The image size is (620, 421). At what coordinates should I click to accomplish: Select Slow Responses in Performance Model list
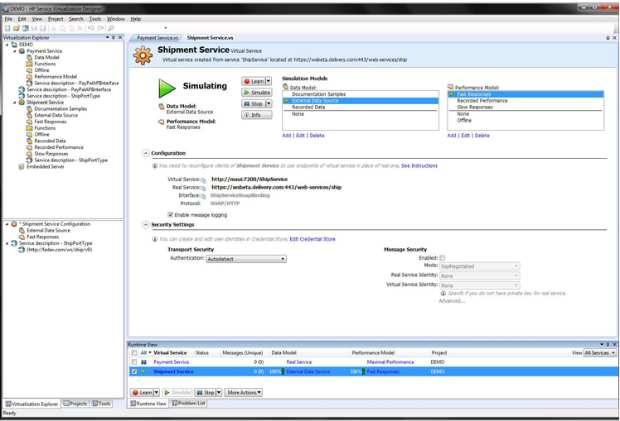(474, 106)
